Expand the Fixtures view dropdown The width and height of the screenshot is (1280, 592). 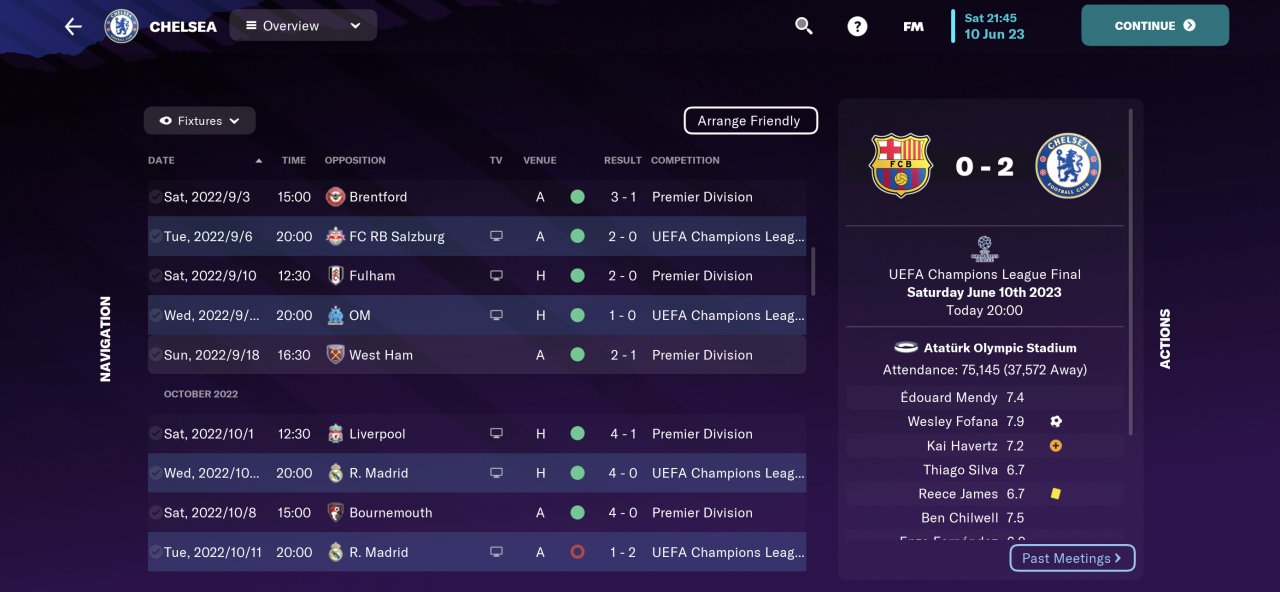point(200,121)
